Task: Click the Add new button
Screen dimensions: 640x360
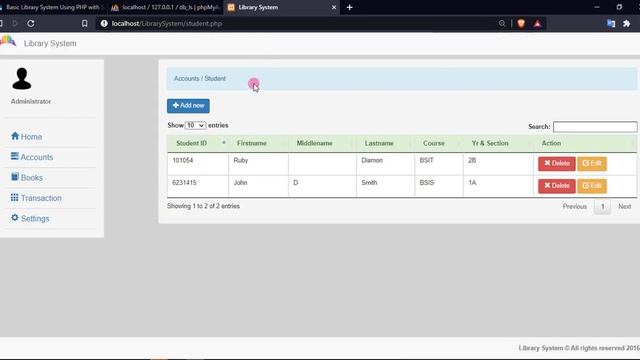Action: point(188,106)
